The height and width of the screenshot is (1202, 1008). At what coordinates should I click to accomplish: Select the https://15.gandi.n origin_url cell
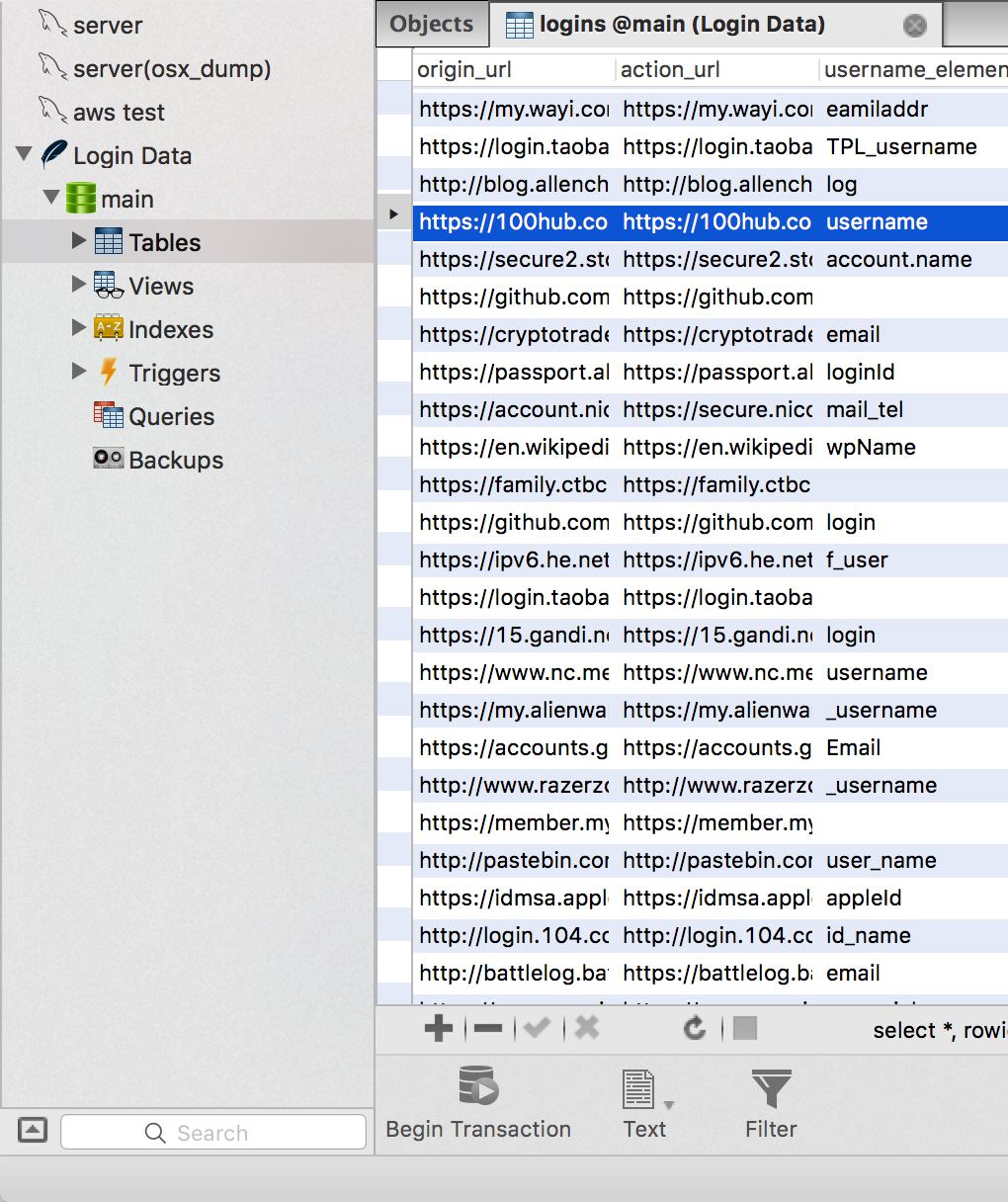513,635
